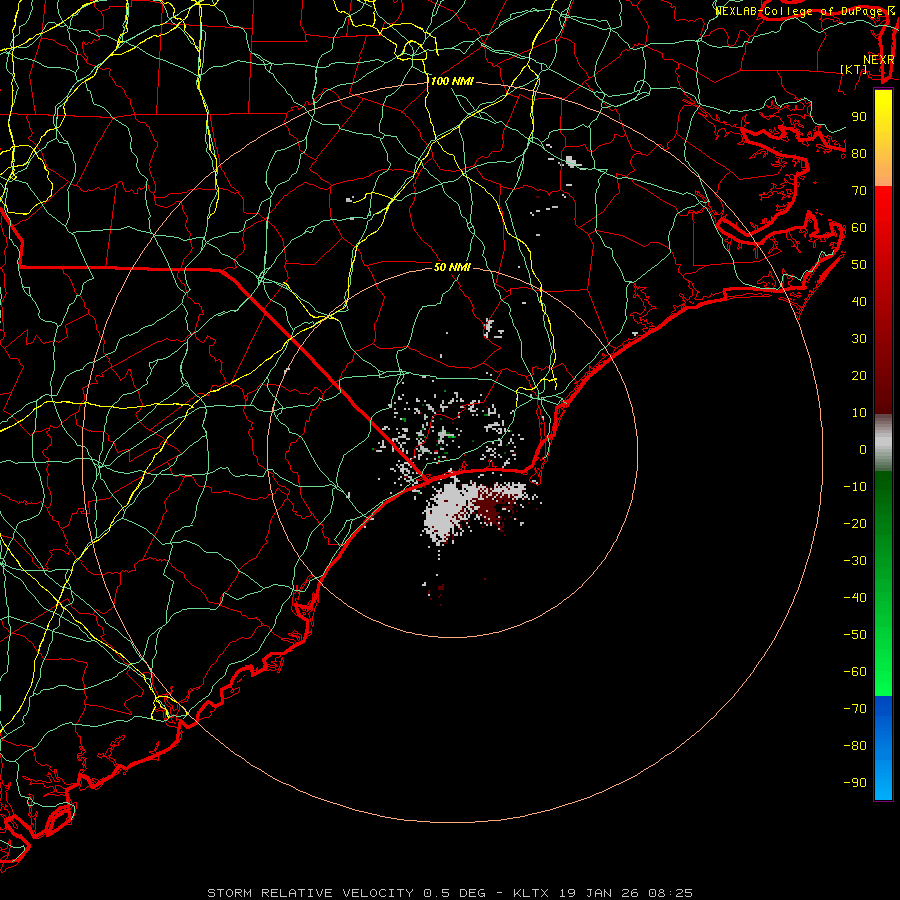Pick the 50 label on the color scale
Screen dimensions: 900x900
point(859,265)
